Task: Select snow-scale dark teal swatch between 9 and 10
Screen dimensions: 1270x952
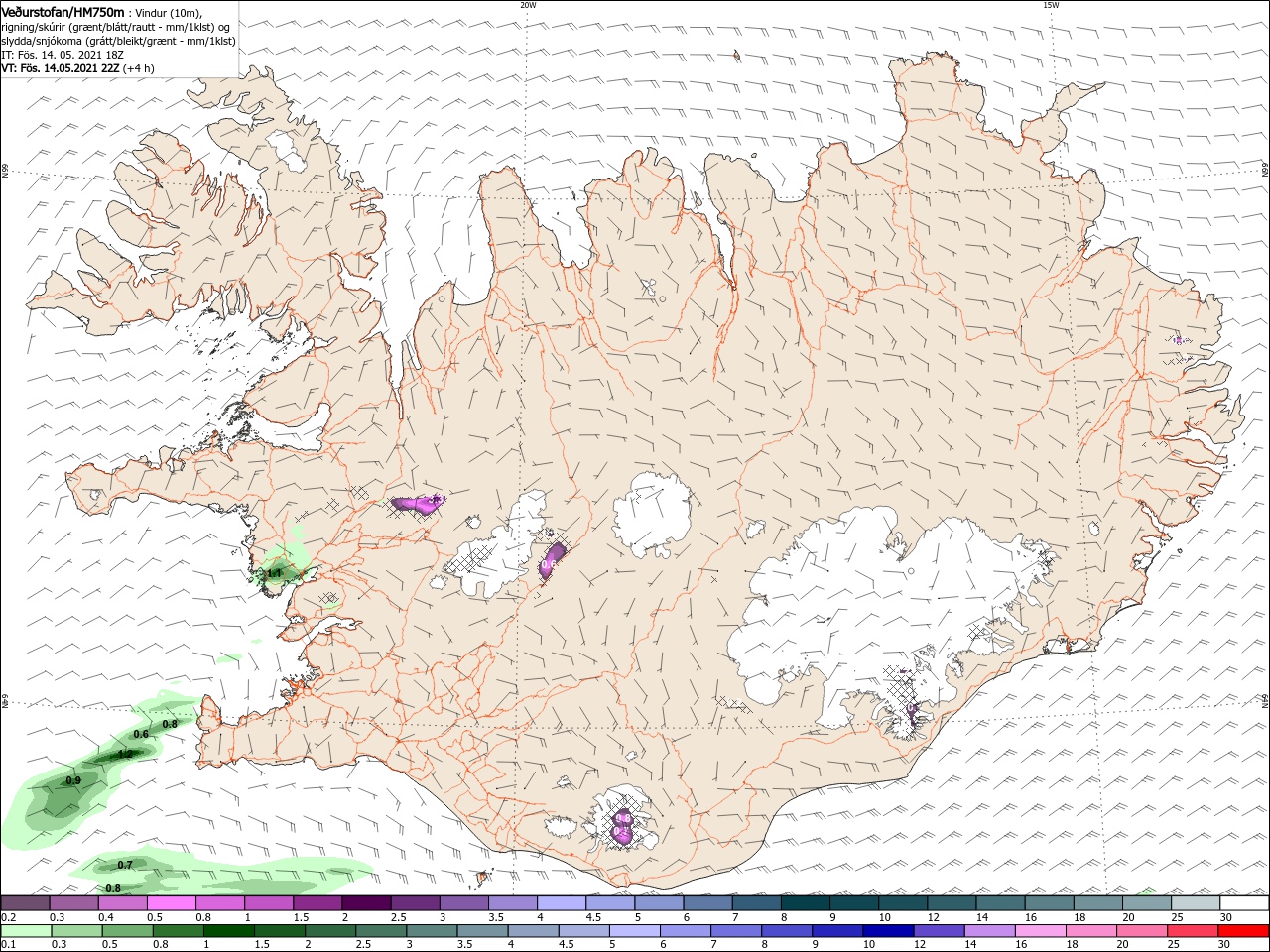Action: [x=854, y=903]
